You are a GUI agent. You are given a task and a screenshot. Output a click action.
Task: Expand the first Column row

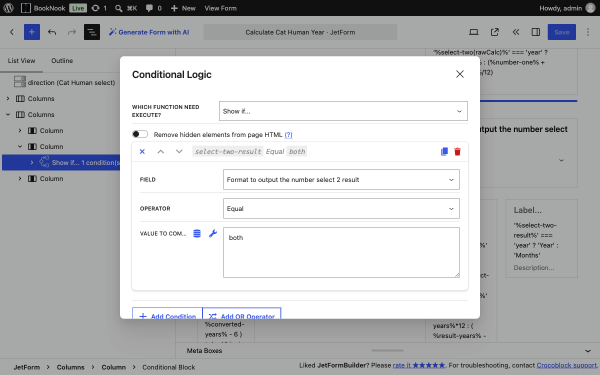pos(20,130)
